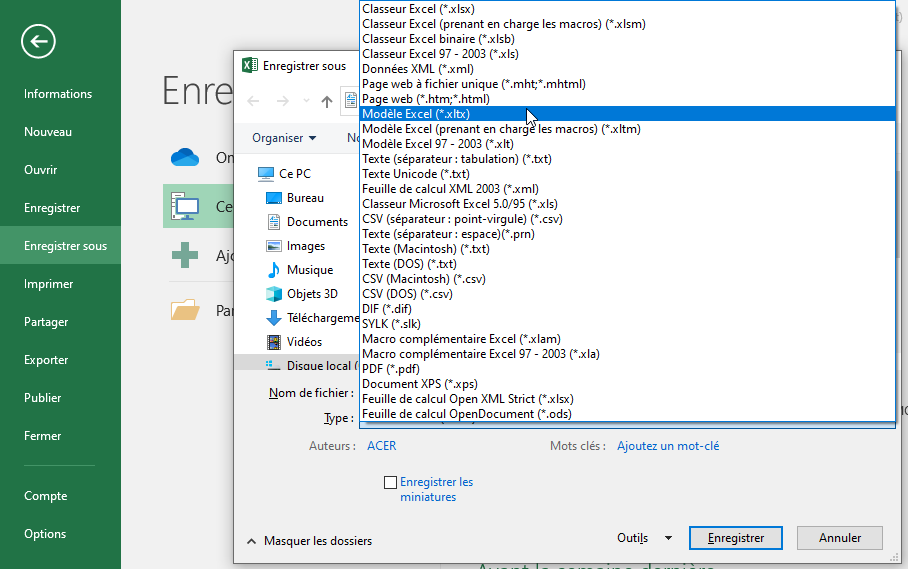
Task: Go back with the dialog's left arrow
Action: point(253,101)
